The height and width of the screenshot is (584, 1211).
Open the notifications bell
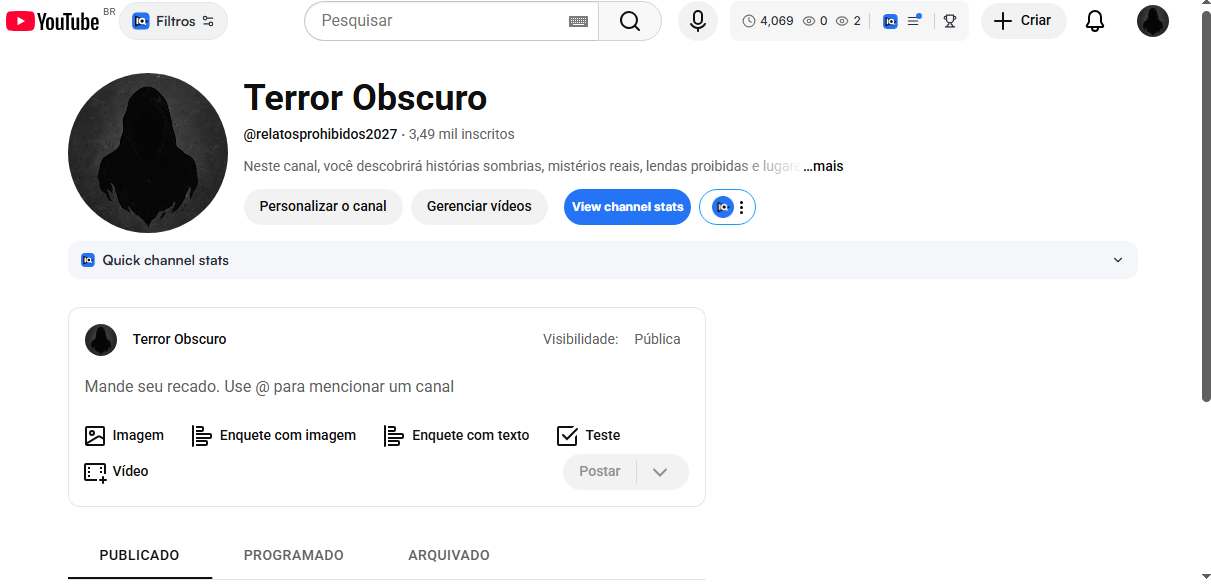[1094, 20]
